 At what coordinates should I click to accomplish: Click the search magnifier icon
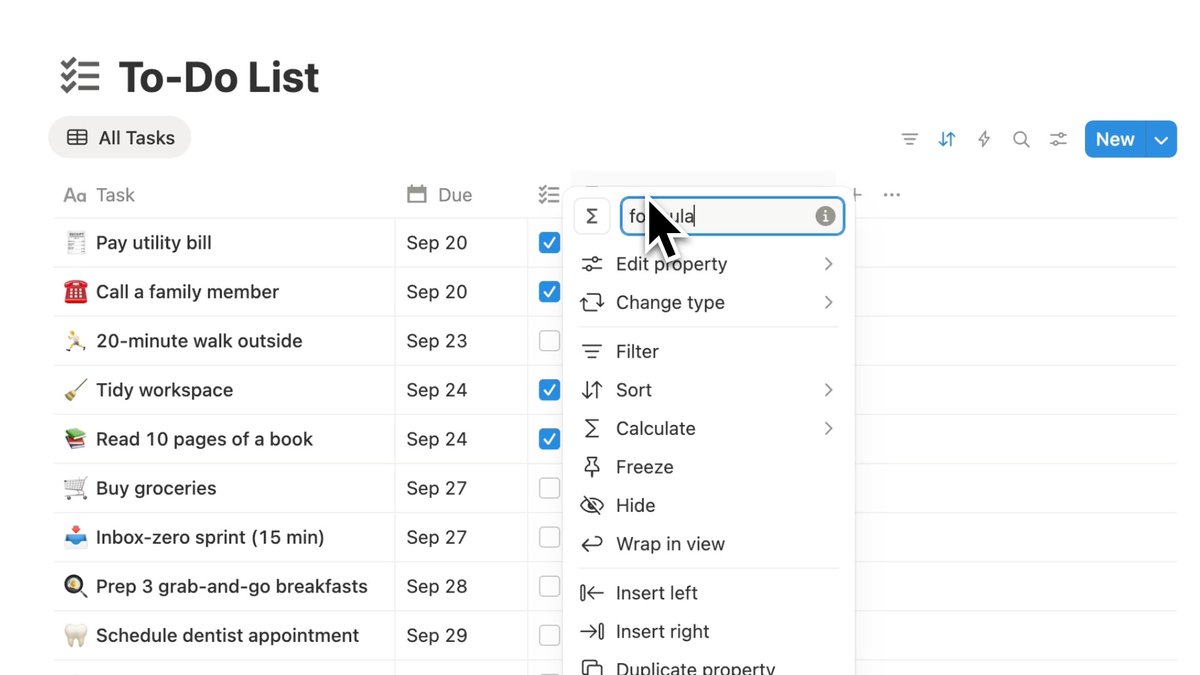coord(1021,139)
